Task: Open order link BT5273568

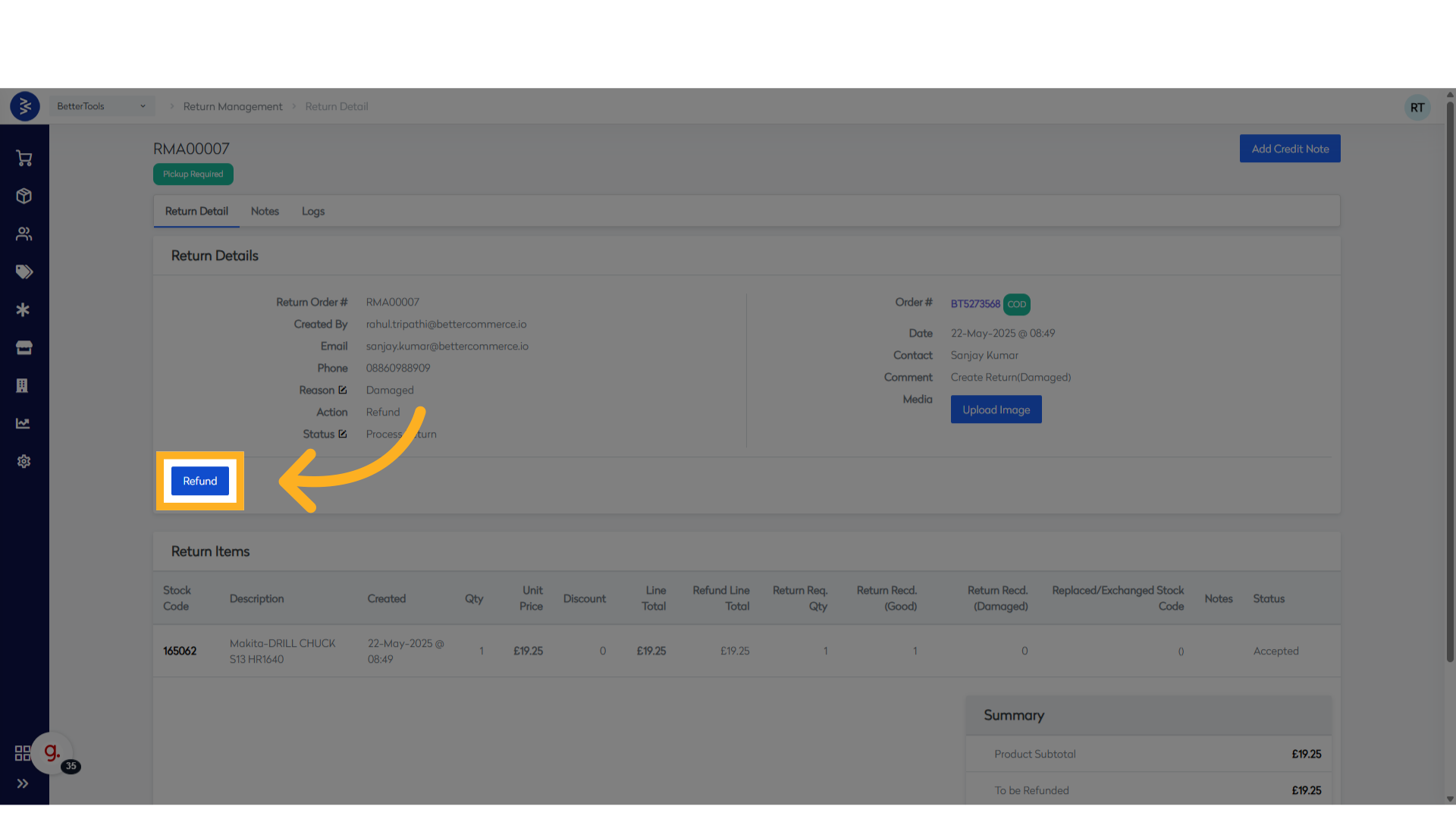Action: [975, 304]
